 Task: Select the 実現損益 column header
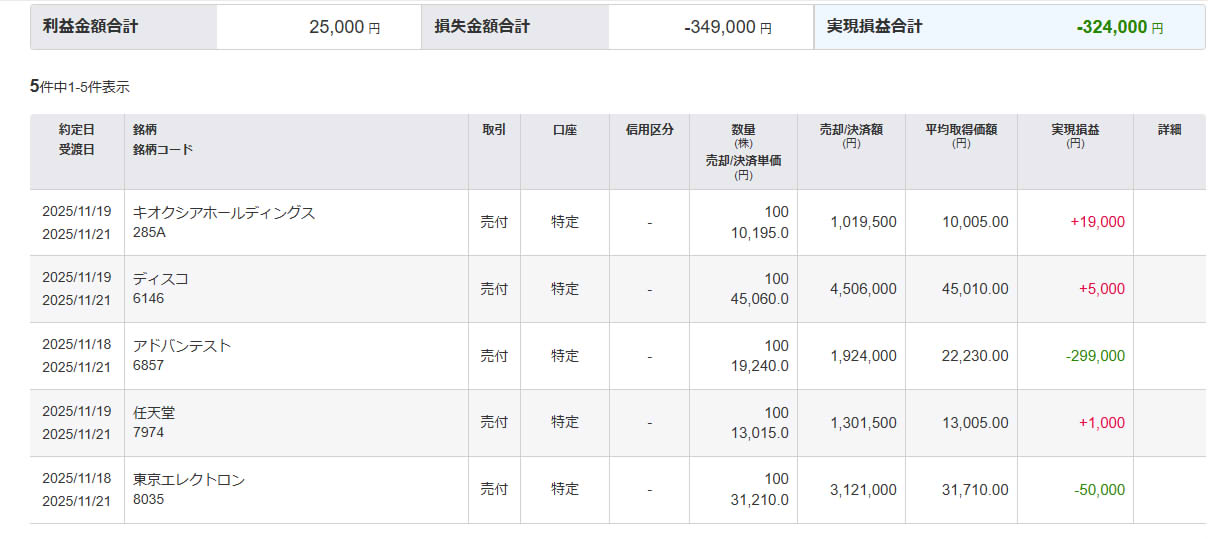click(1075, 130)
